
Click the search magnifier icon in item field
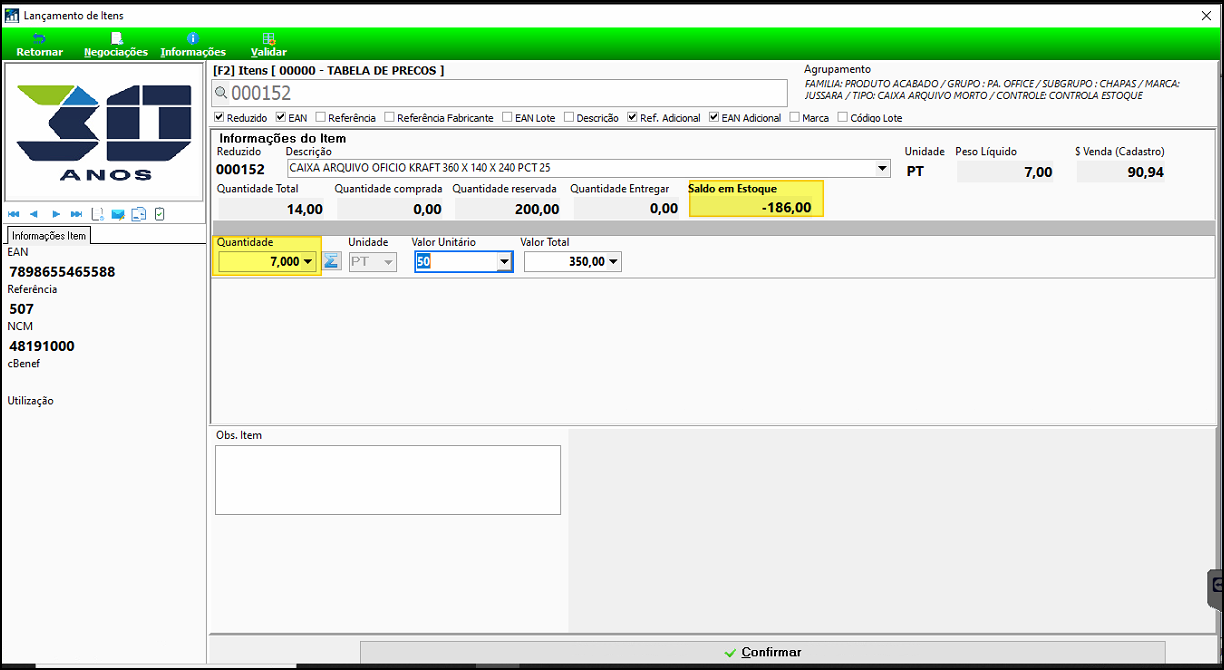click(x=222, y=93)
